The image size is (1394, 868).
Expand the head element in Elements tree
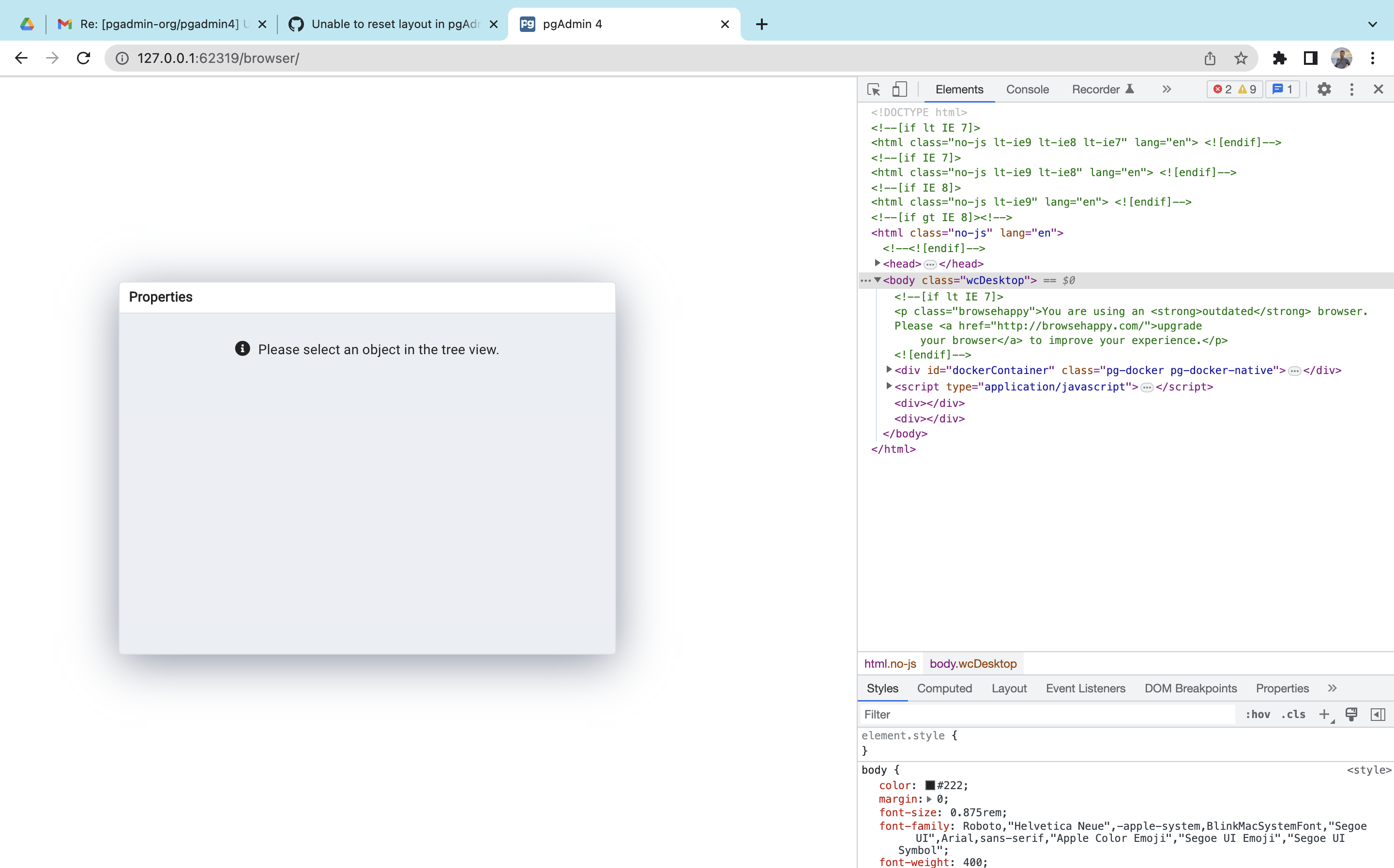(x=877, y=264)
